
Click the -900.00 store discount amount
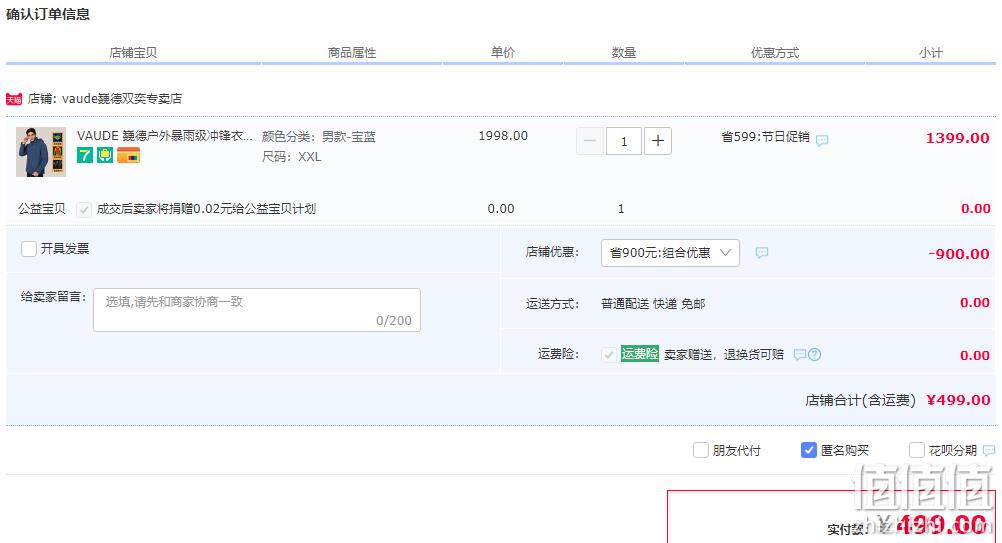click(x=959, y=254)
